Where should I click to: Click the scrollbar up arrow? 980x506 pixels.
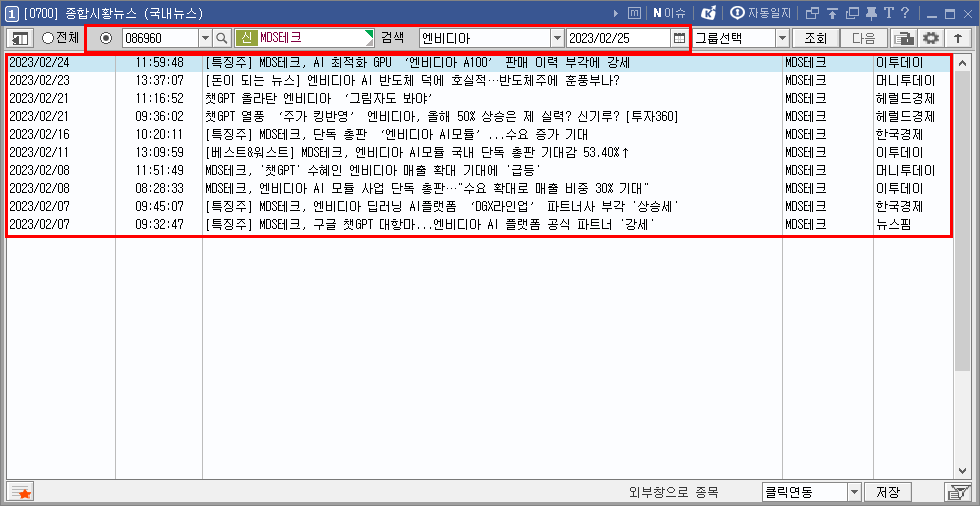coord(962,62)
